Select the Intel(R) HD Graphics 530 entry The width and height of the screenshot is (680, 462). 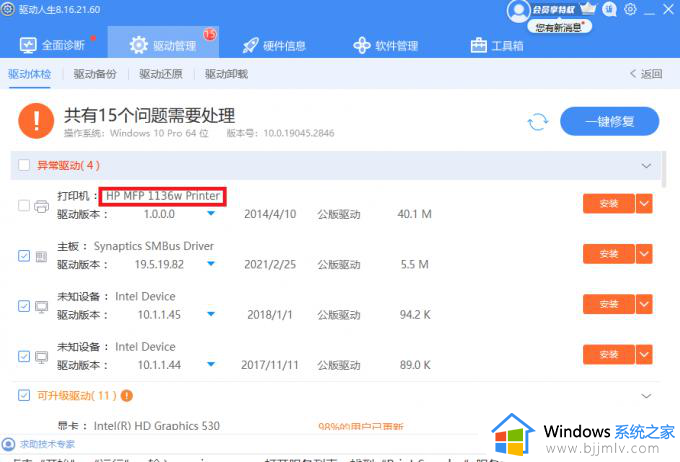pyautogui.click(x=157, y=426)
